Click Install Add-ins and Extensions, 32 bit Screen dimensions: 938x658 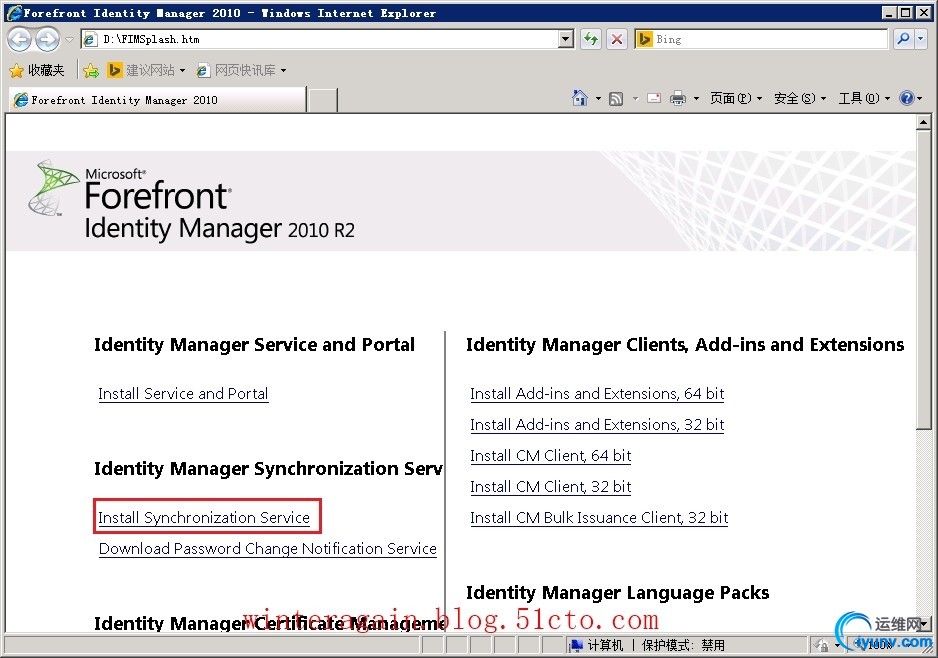597,425
